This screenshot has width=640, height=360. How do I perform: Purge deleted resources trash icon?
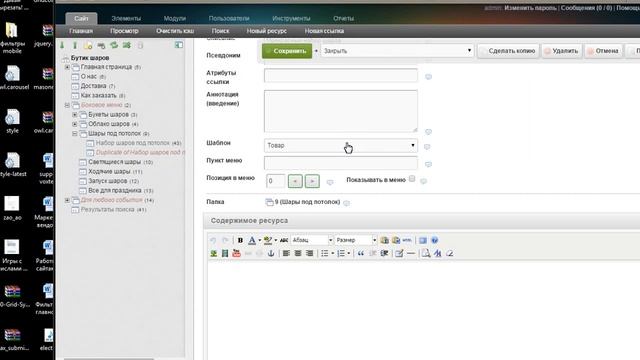coord(140,45)
